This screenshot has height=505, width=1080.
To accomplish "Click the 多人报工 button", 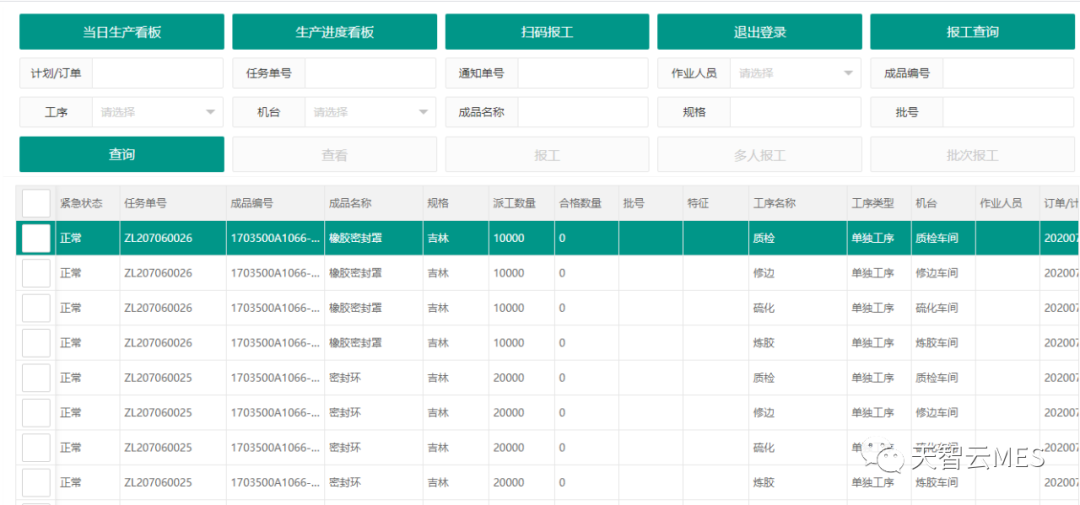I will click(759, 154).
